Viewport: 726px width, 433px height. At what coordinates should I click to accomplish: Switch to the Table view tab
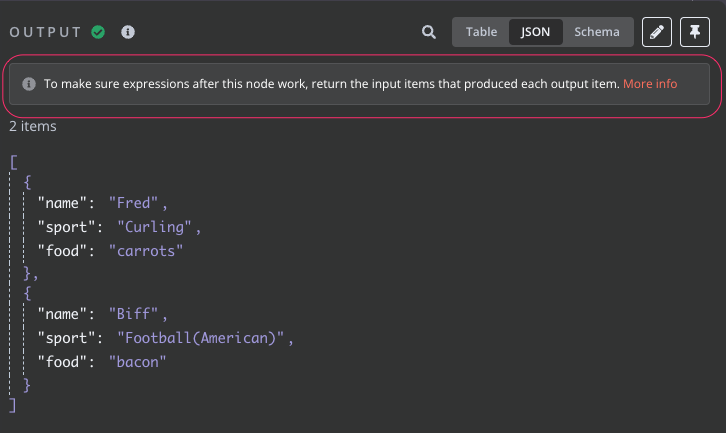[x=481, y=32]
